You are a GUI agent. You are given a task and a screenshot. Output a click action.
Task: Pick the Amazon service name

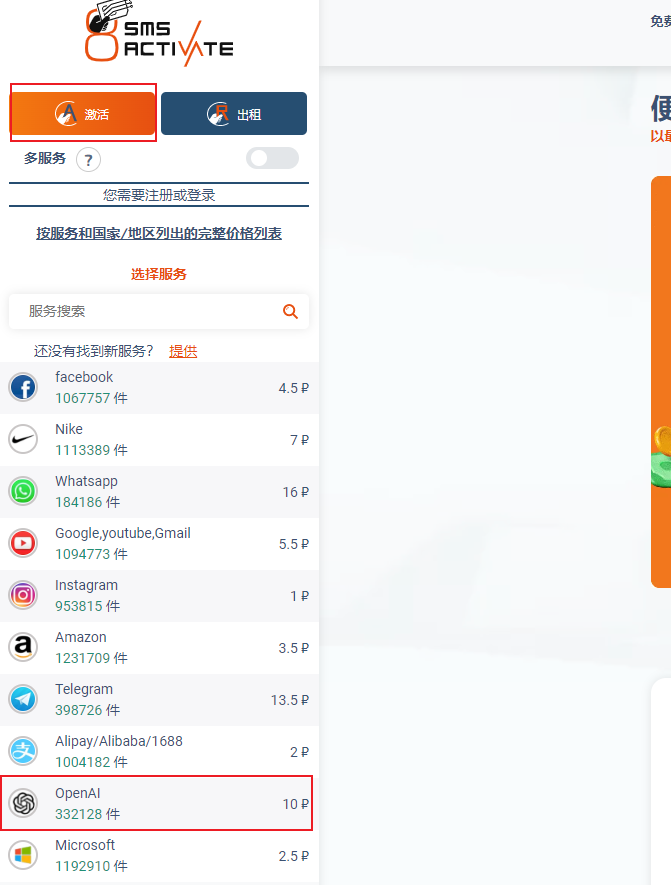[x=81, y=637]
